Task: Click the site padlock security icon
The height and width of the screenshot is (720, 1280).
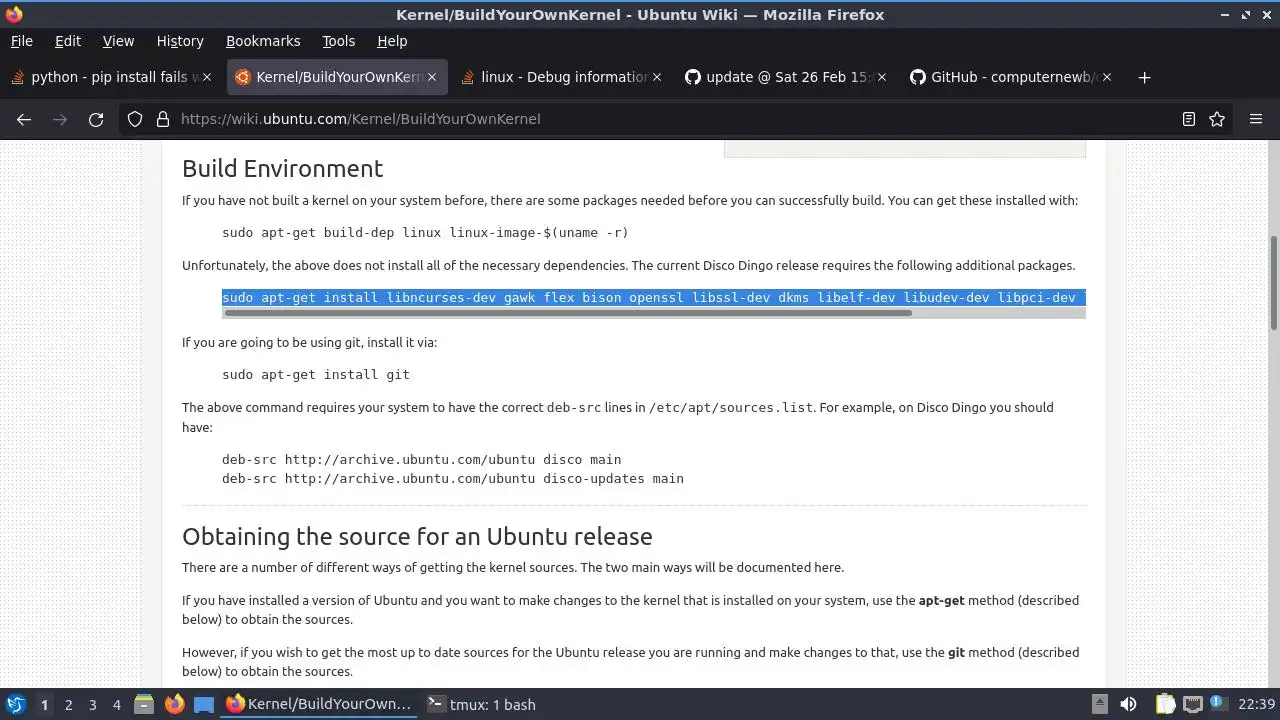Action: point(162,119)
